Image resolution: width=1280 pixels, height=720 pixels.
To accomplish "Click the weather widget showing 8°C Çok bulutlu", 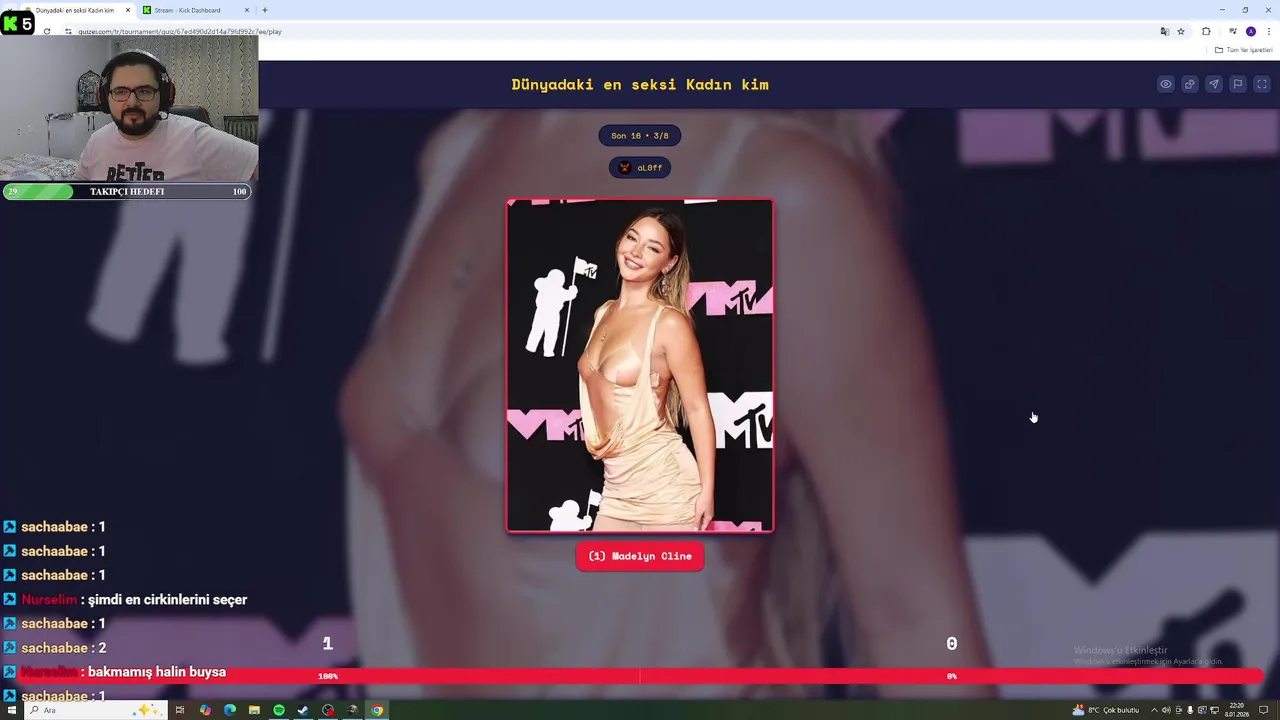I will (x=1106, y=710).
